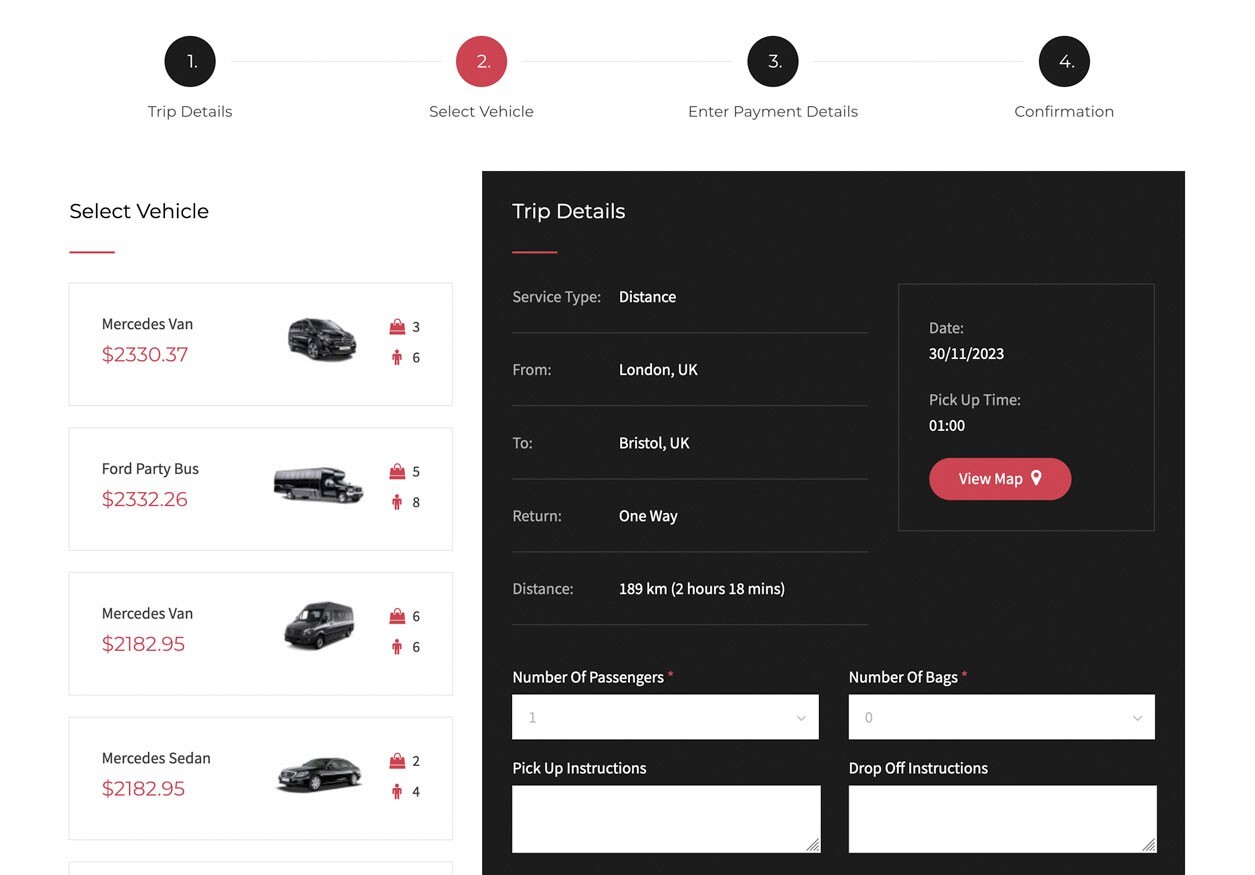Image resolution: width=1255 pixels, height=875 pixels.
Task: Click the Service Type value Distance
Action: [647, 297]
